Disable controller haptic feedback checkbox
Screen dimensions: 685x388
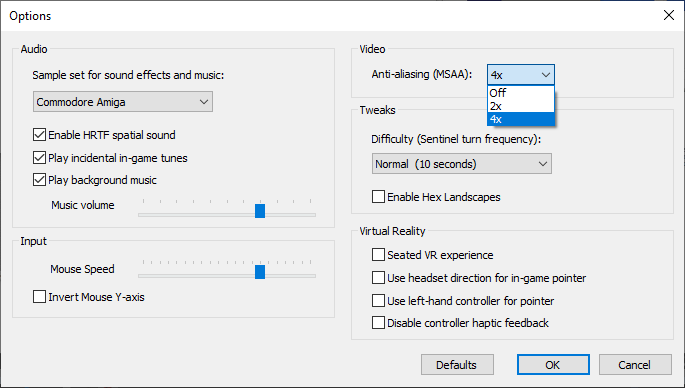click(378, 322)
